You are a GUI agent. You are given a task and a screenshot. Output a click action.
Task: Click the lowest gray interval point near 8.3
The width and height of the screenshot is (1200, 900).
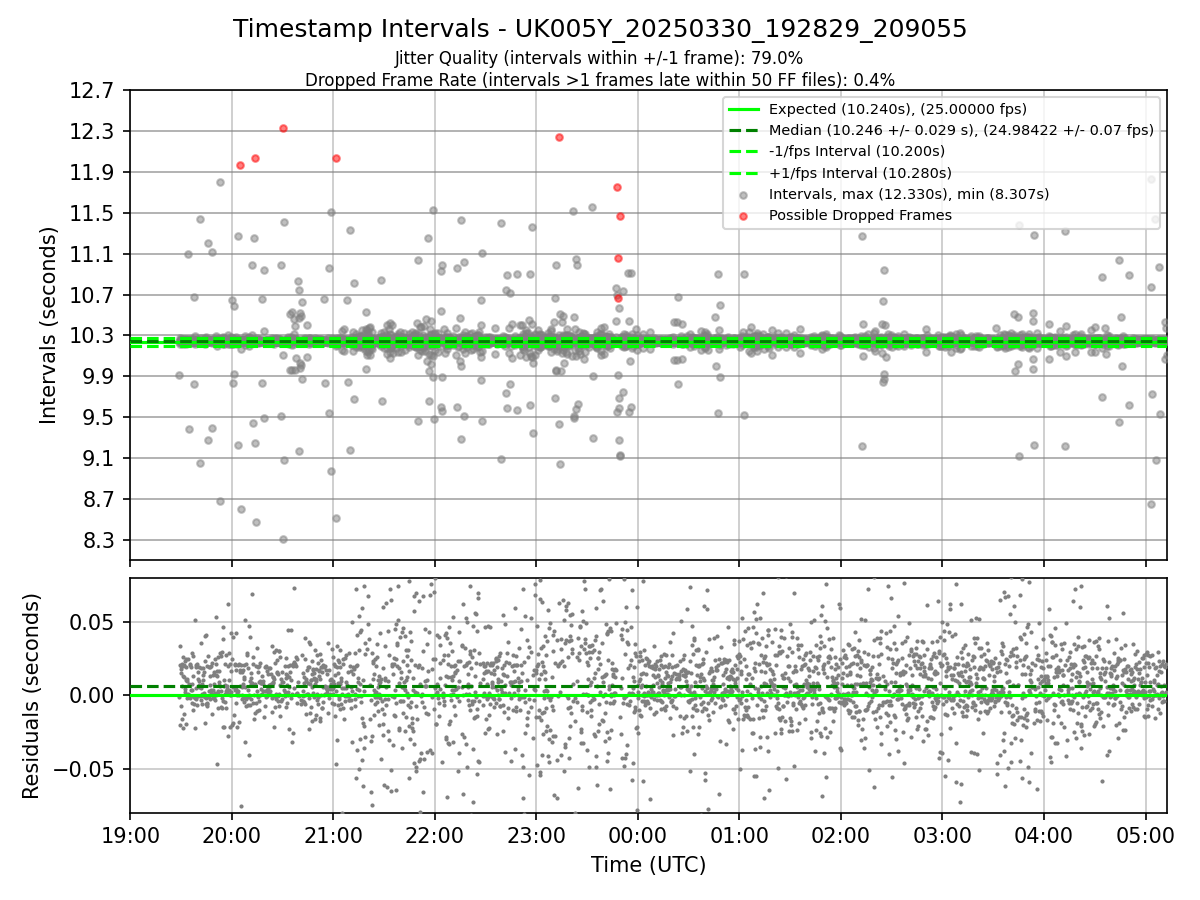coord(283,539)
